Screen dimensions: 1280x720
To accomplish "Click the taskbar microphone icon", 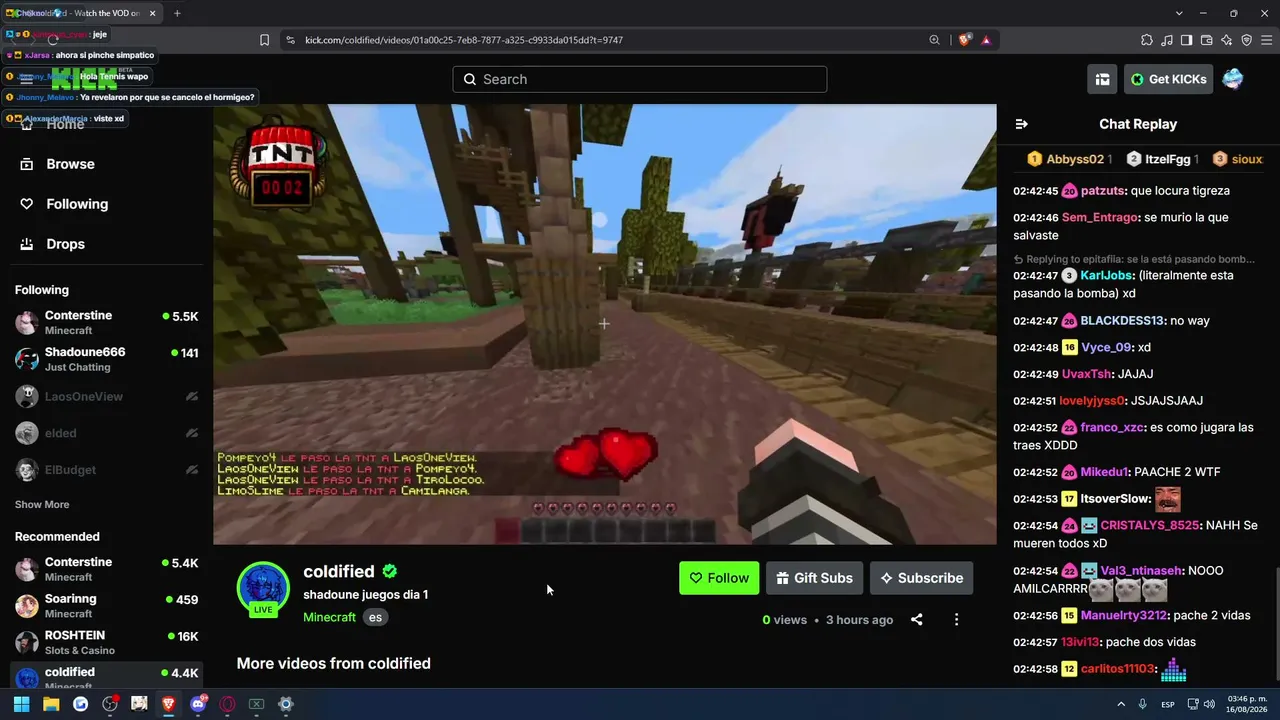I will tap(1143, 705).
